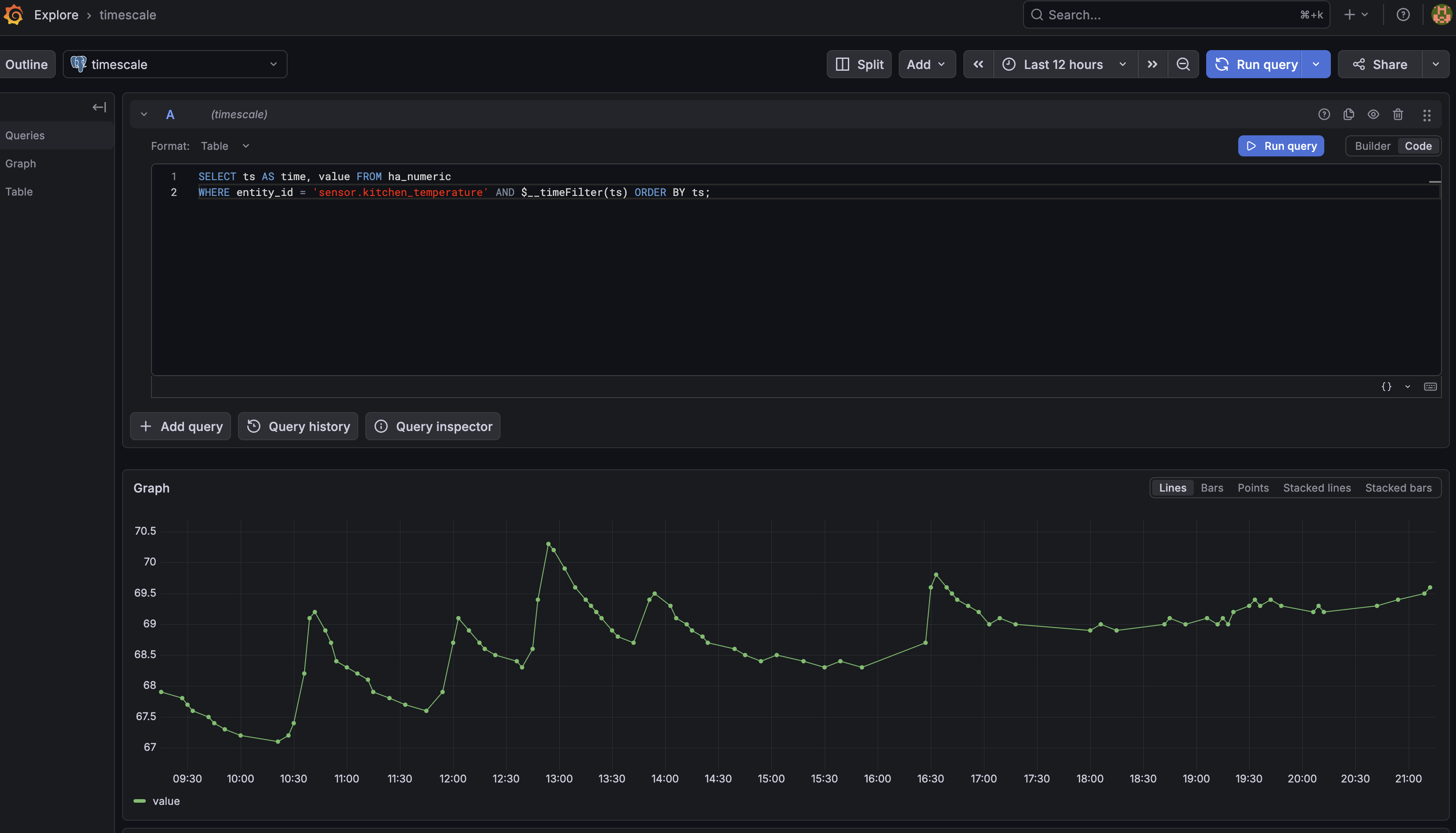Click Explore breadcrumb link
Image resolution: width=1456 pixels, height=833 pixels.
[56, 15]
